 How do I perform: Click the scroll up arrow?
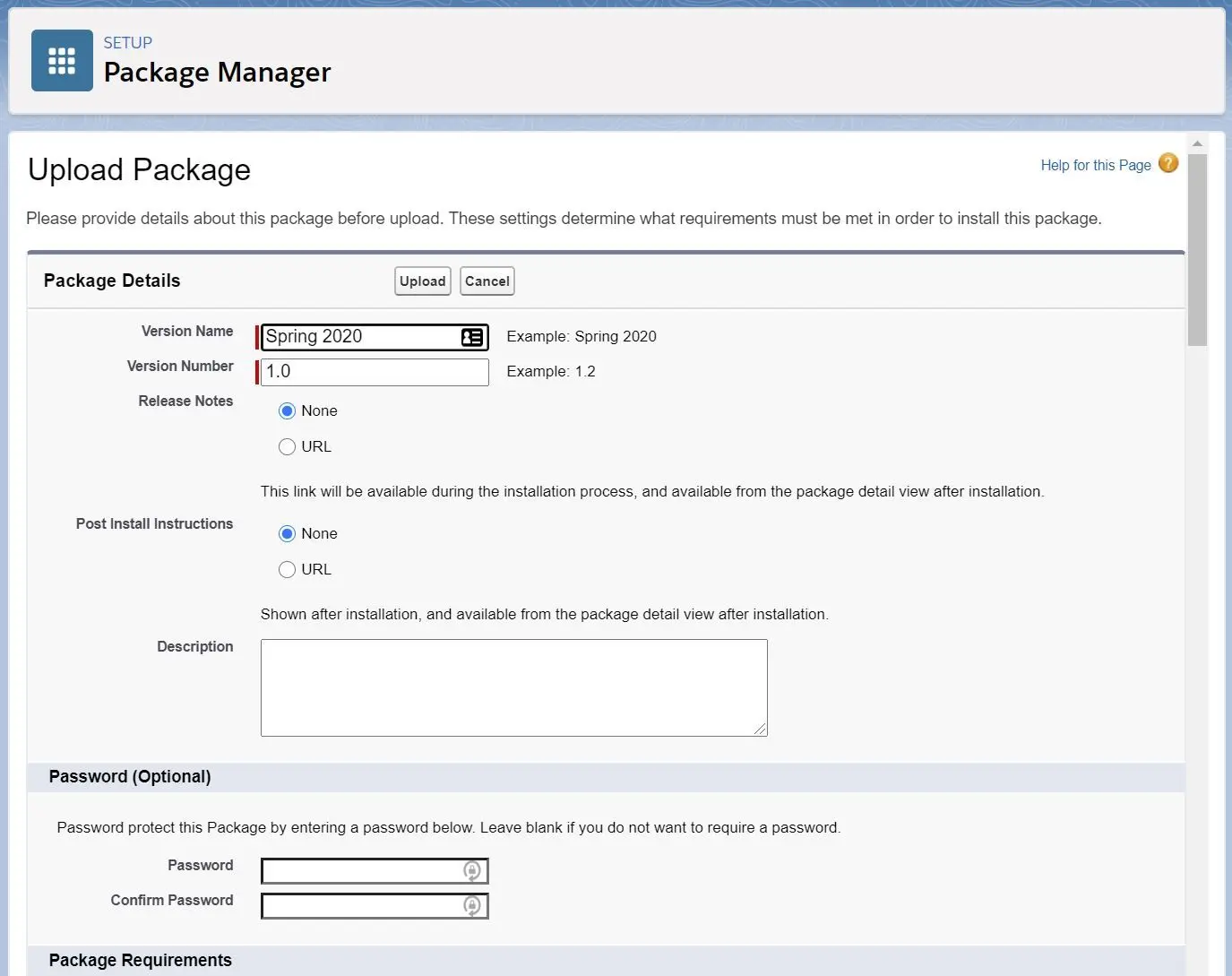tap(1197, 143)
